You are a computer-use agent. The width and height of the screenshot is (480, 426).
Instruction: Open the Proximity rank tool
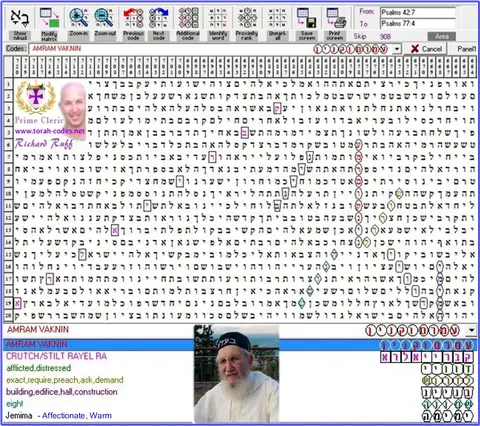point(247,23)
